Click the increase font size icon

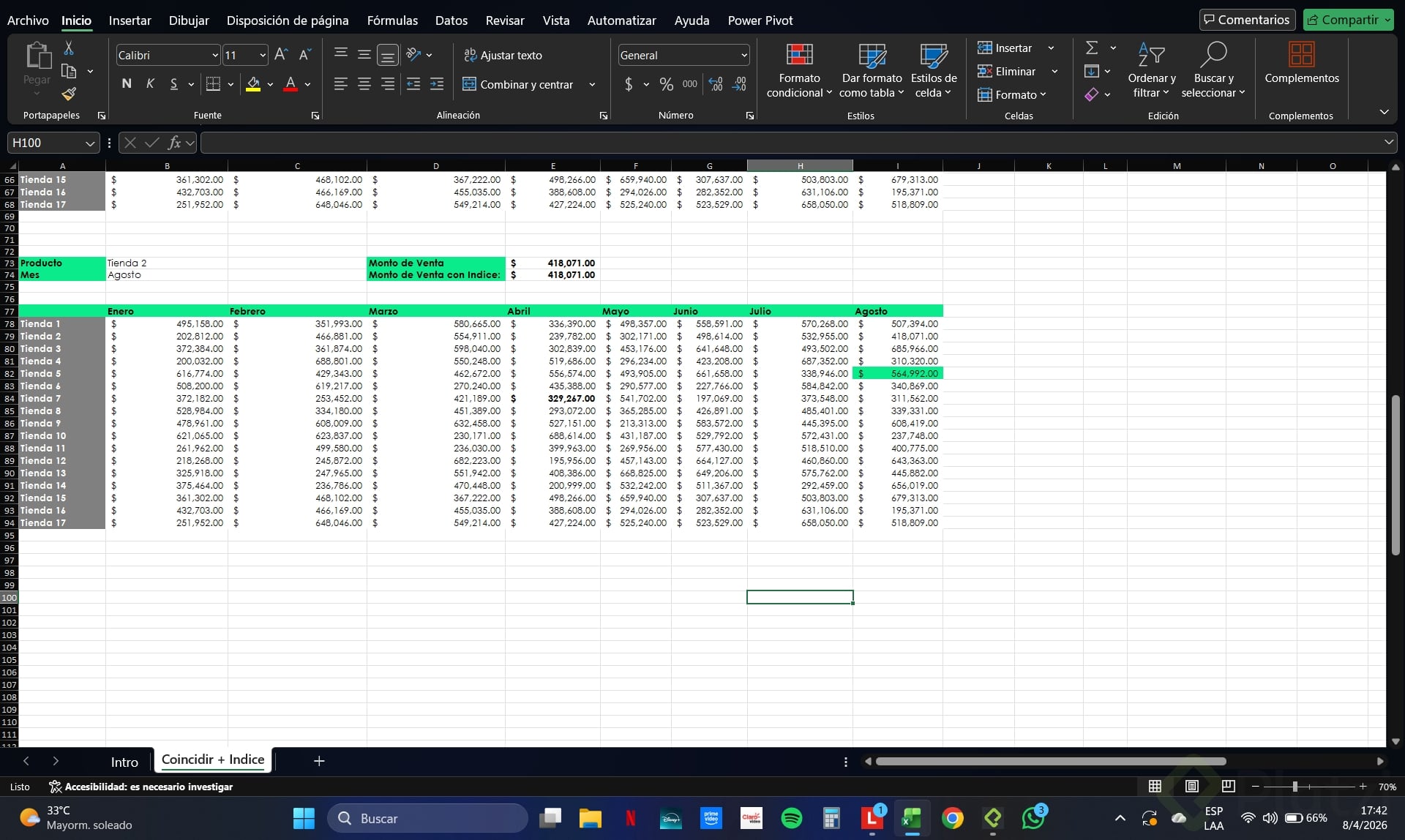click(280, 55)
